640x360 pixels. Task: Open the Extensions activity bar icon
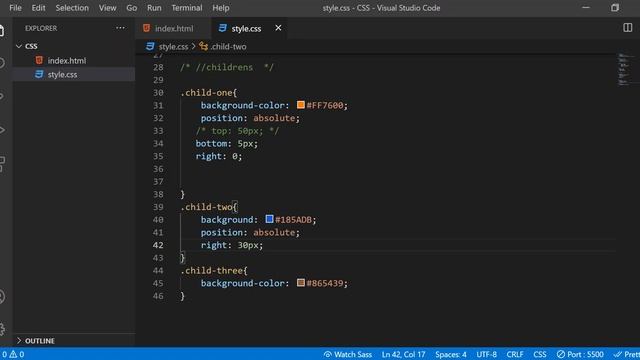pyautogui.click(x=2, y=164)
